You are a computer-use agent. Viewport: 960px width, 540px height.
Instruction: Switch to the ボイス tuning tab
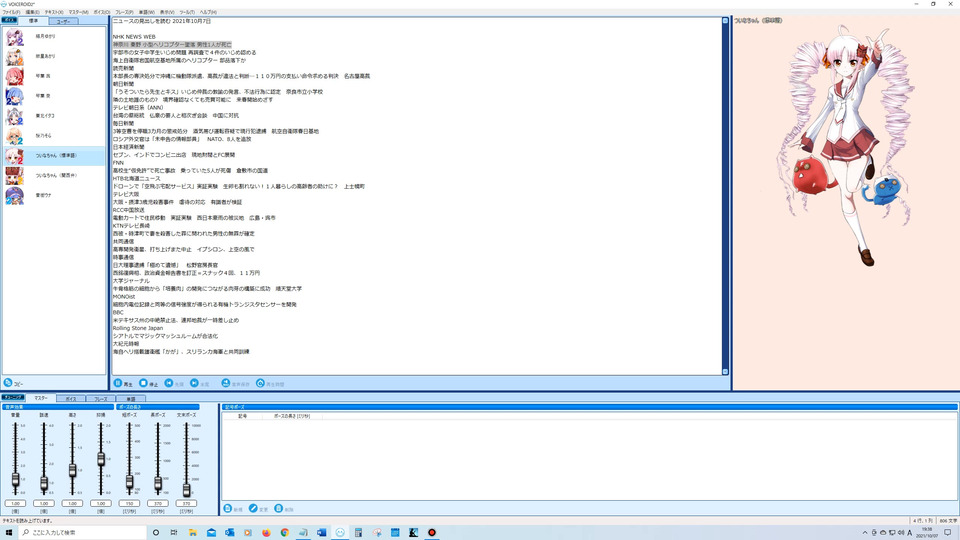[x=71, y=399]
